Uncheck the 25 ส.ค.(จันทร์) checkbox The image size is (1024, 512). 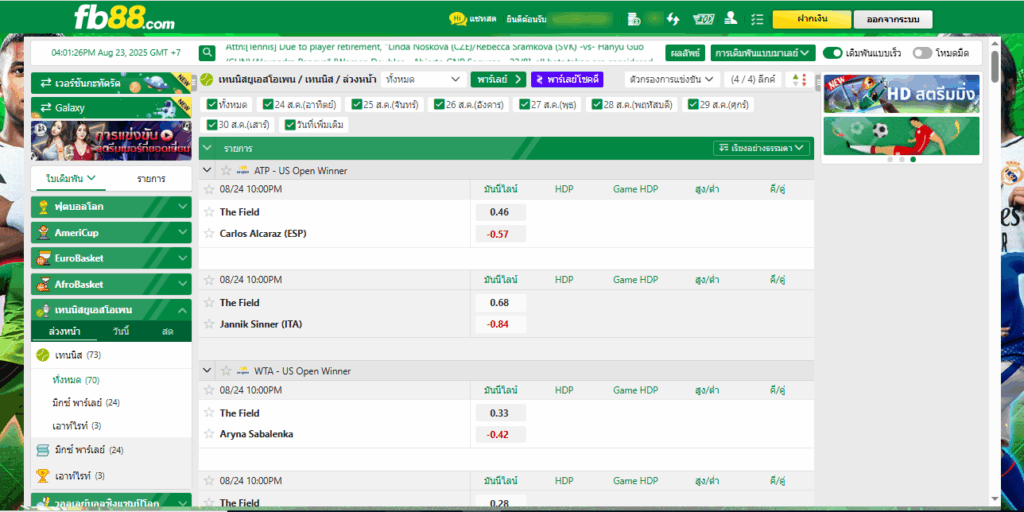tap(357, 104)
